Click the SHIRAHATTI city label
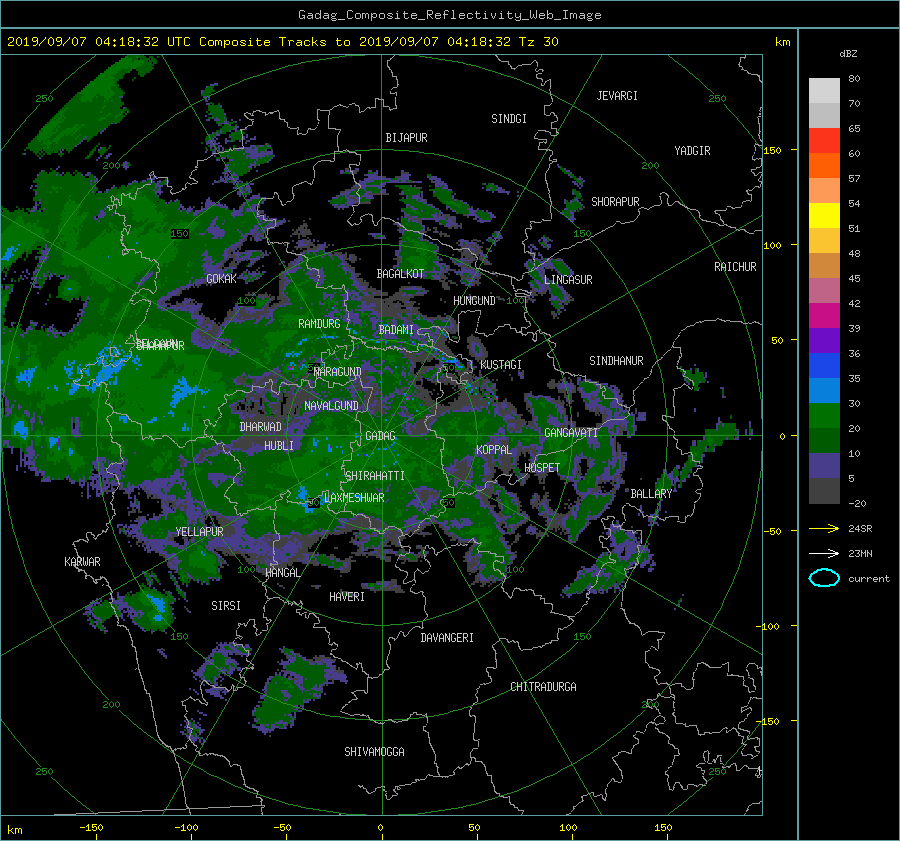Screen dimensions: 900x841 (x=375, y=476)
